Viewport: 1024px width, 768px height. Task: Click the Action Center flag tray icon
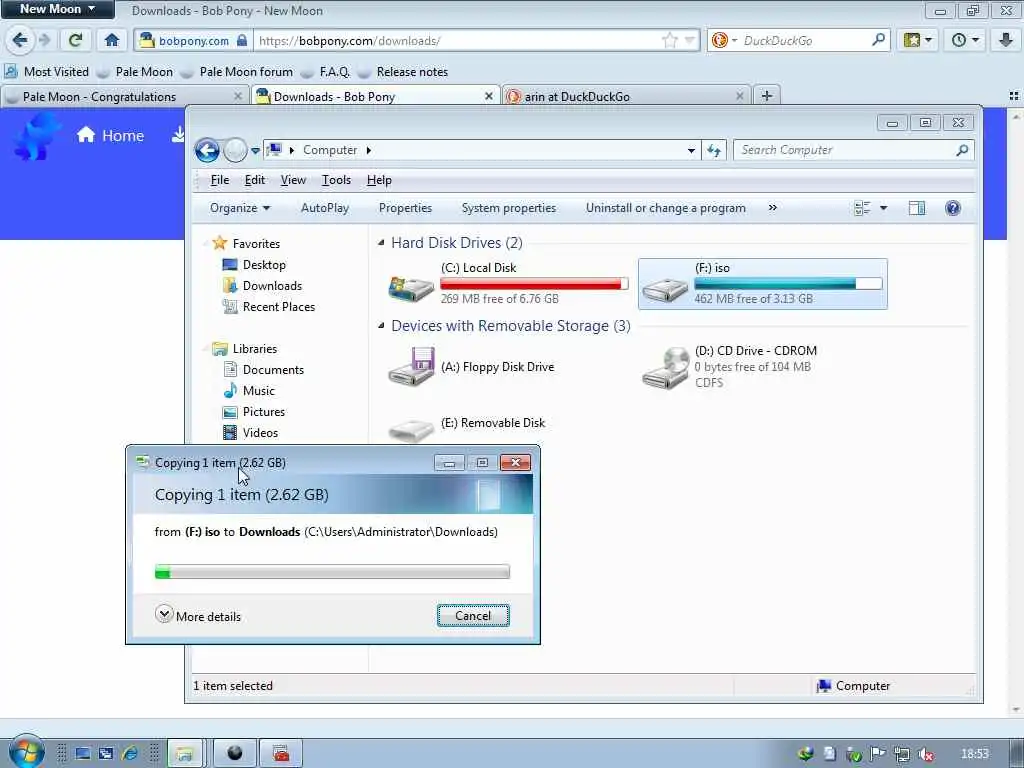878,754
